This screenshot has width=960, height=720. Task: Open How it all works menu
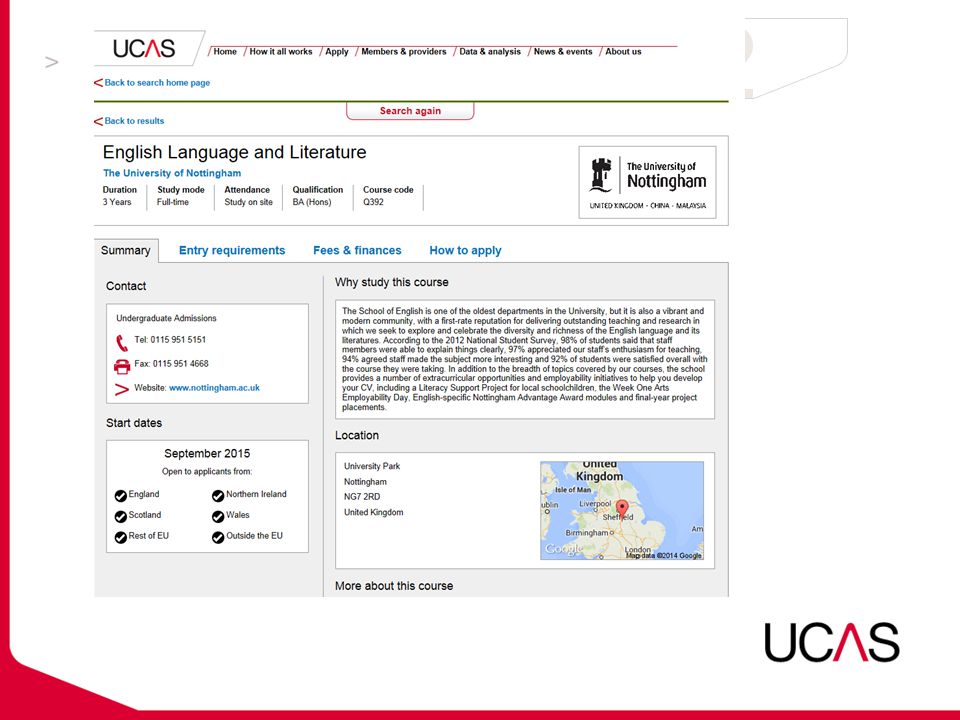point(281,51)
